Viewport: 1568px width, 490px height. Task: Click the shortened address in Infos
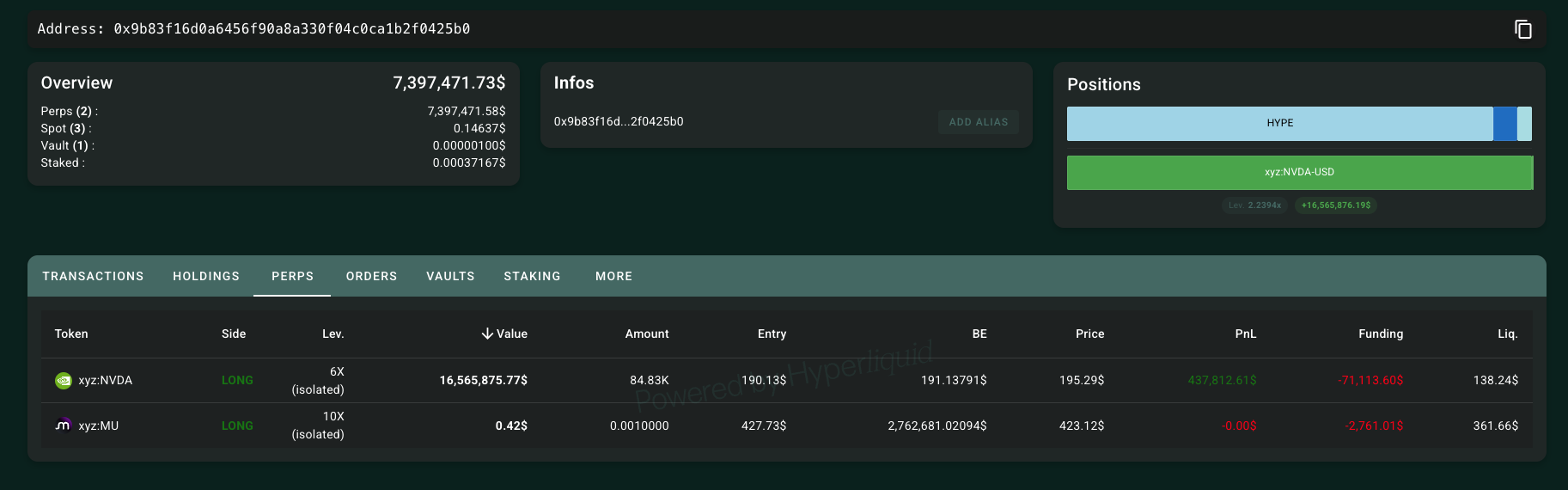coord(619,122)
